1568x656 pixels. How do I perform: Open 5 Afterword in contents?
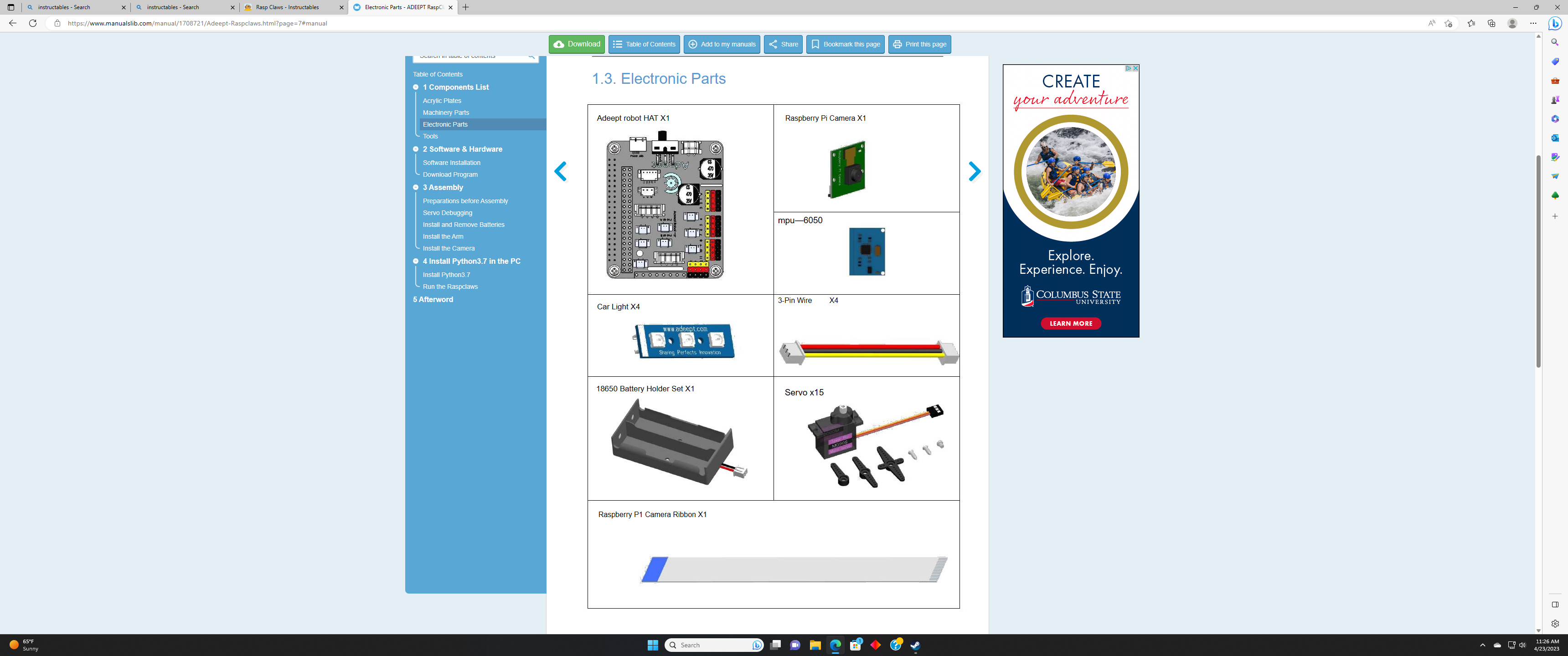[433, 299]
